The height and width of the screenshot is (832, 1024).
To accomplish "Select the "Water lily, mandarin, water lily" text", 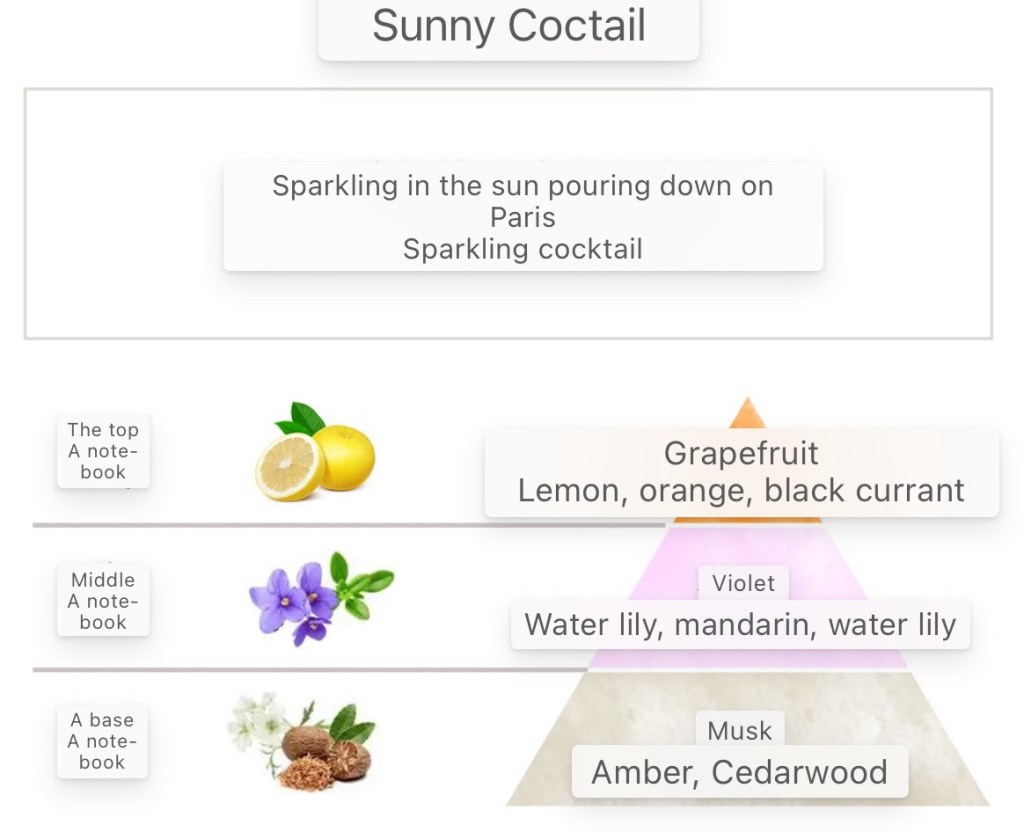I will click(740, 625).
